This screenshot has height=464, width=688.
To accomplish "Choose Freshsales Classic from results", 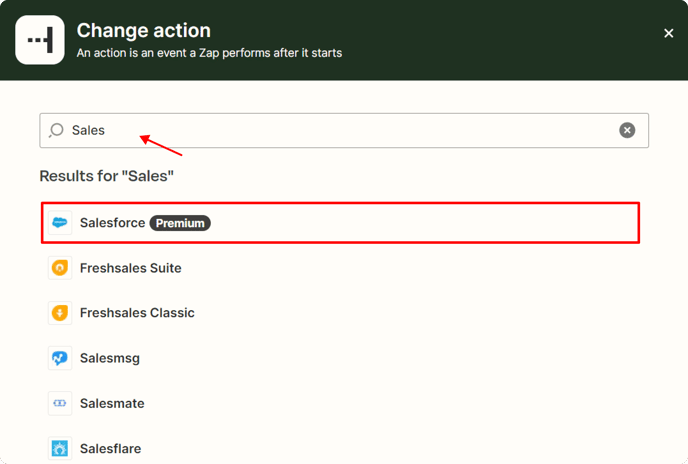I will [340, 313].
